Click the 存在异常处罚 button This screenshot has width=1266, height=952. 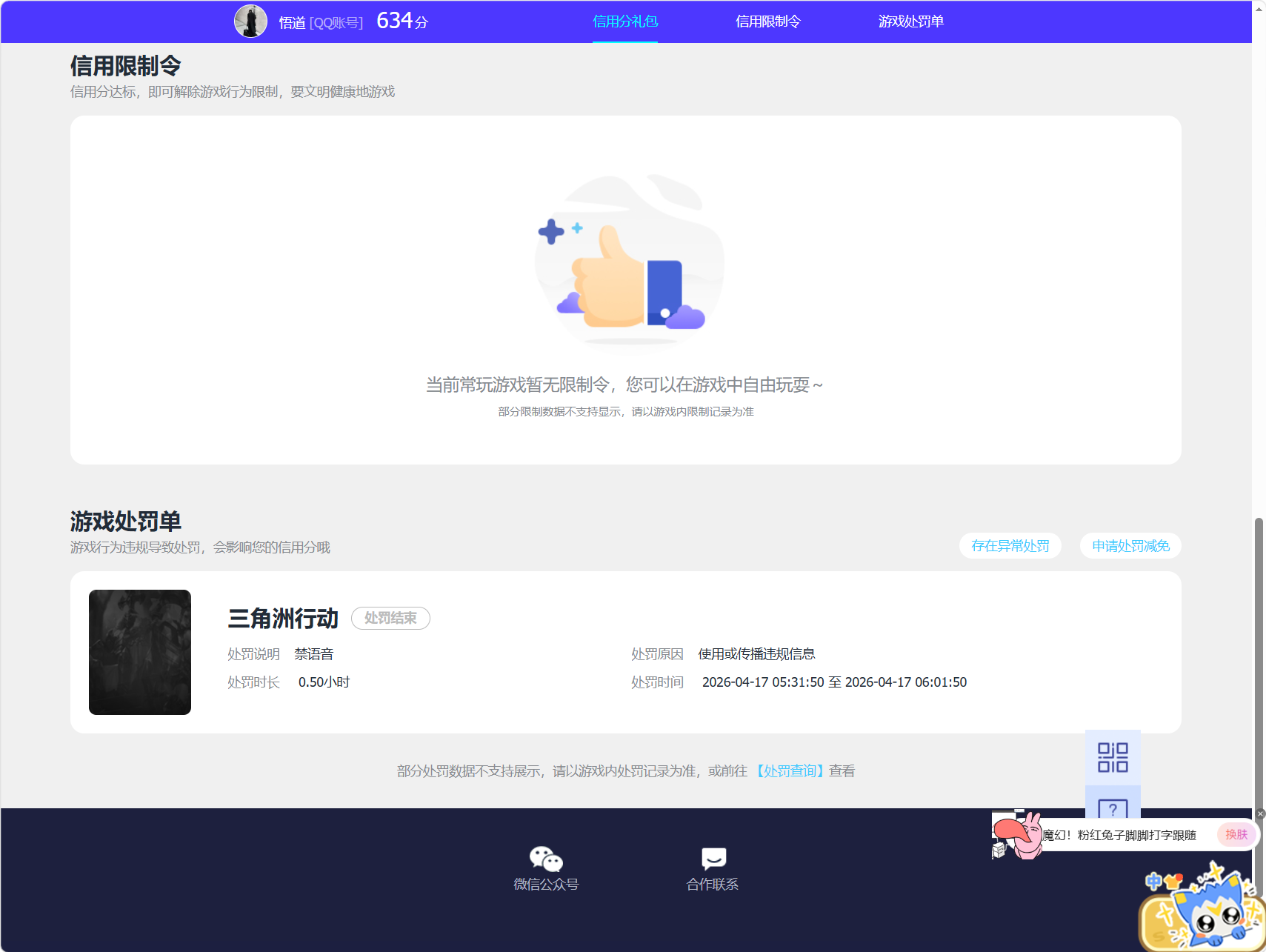pos(1010,546)
